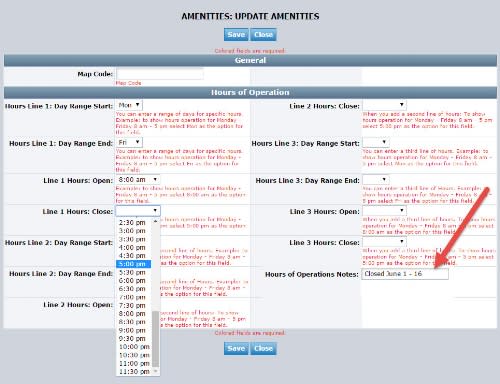
Task: Open Hours Line 1 Day Range End dropdown
Action: point(129,143)
